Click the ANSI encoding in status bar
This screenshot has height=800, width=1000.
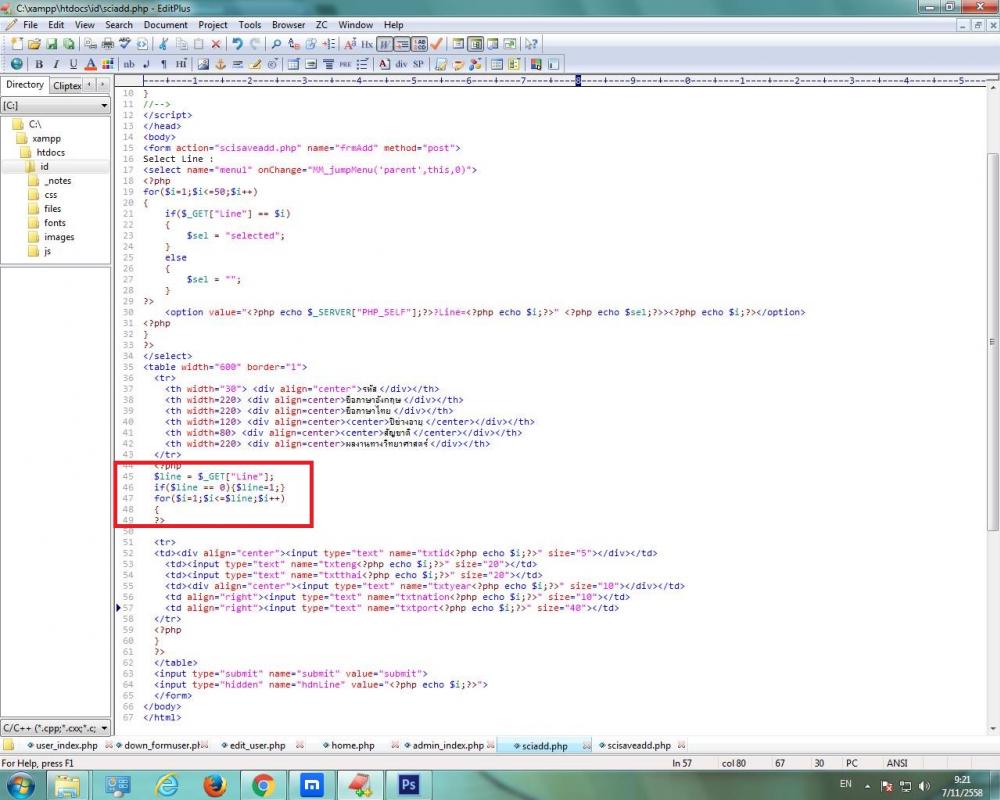coord(897,763)
